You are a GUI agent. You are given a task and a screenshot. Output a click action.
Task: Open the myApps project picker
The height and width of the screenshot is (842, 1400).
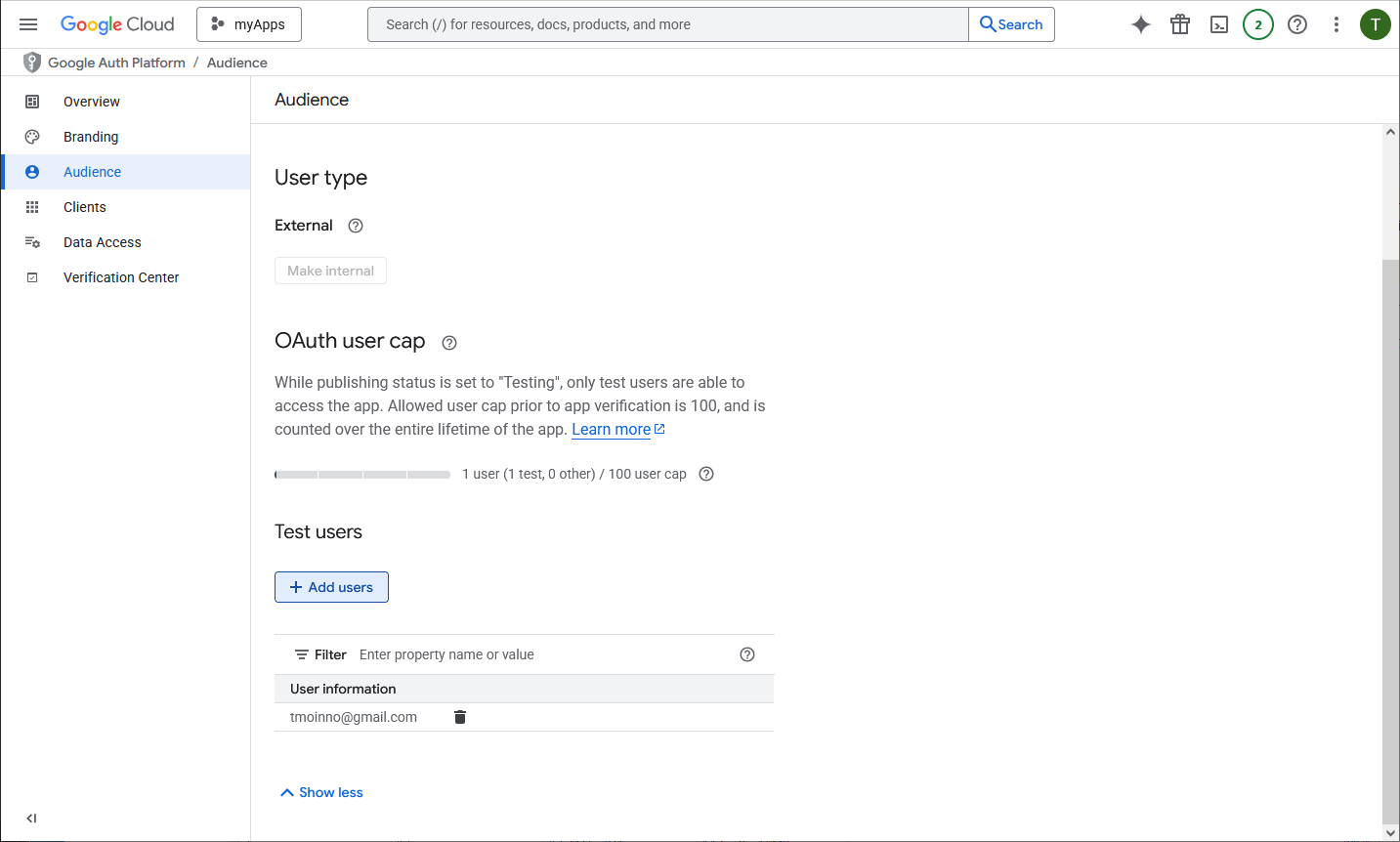click(x=249, y=24)
